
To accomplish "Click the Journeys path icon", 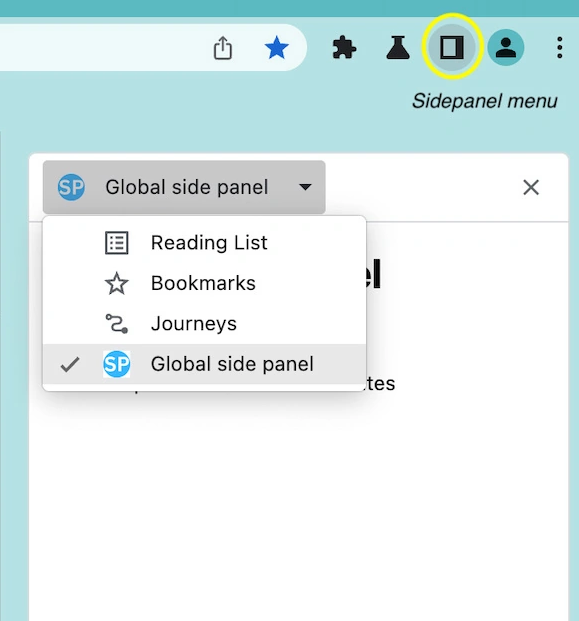I will [x=116, y=324].
